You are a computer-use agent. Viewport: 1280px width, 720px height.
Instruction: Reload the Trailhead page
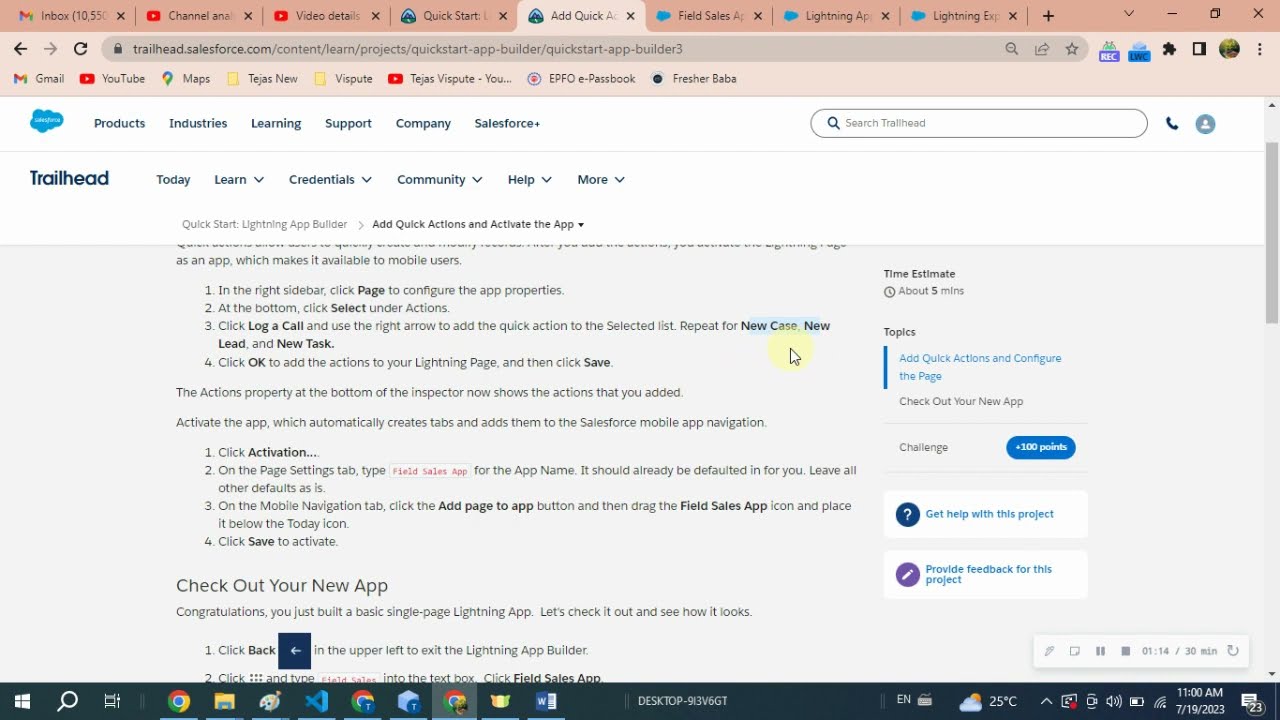tap(80, 49)
